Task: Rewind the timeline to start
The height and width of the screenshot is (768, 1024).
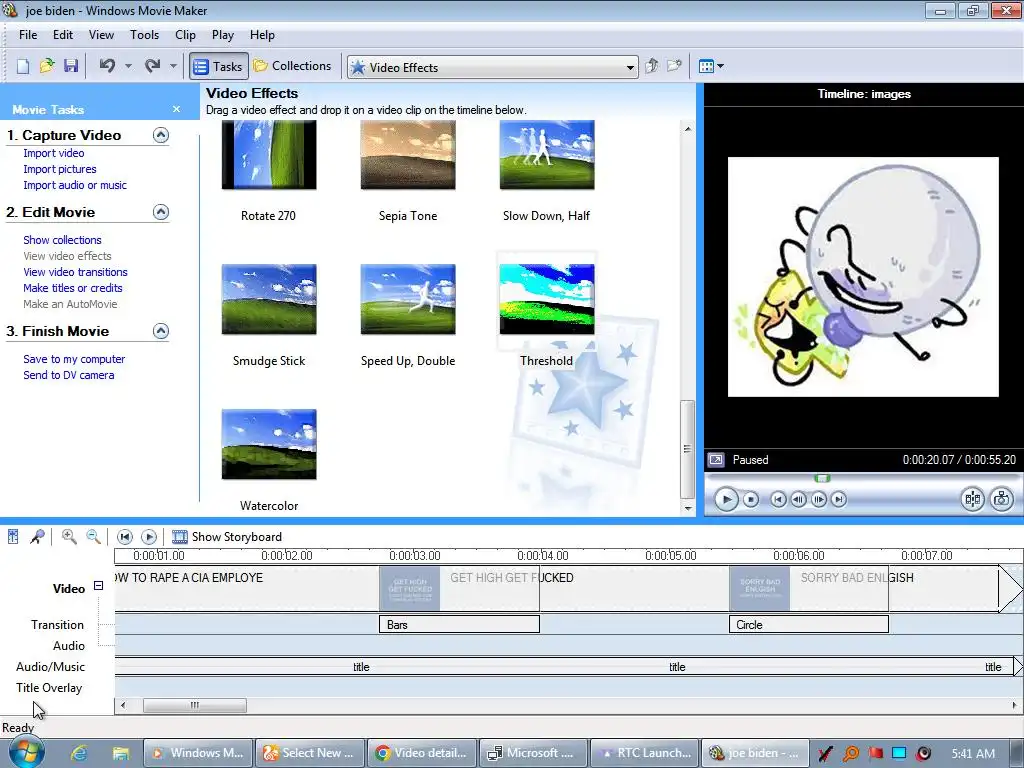Action: (x=124, y=537)
